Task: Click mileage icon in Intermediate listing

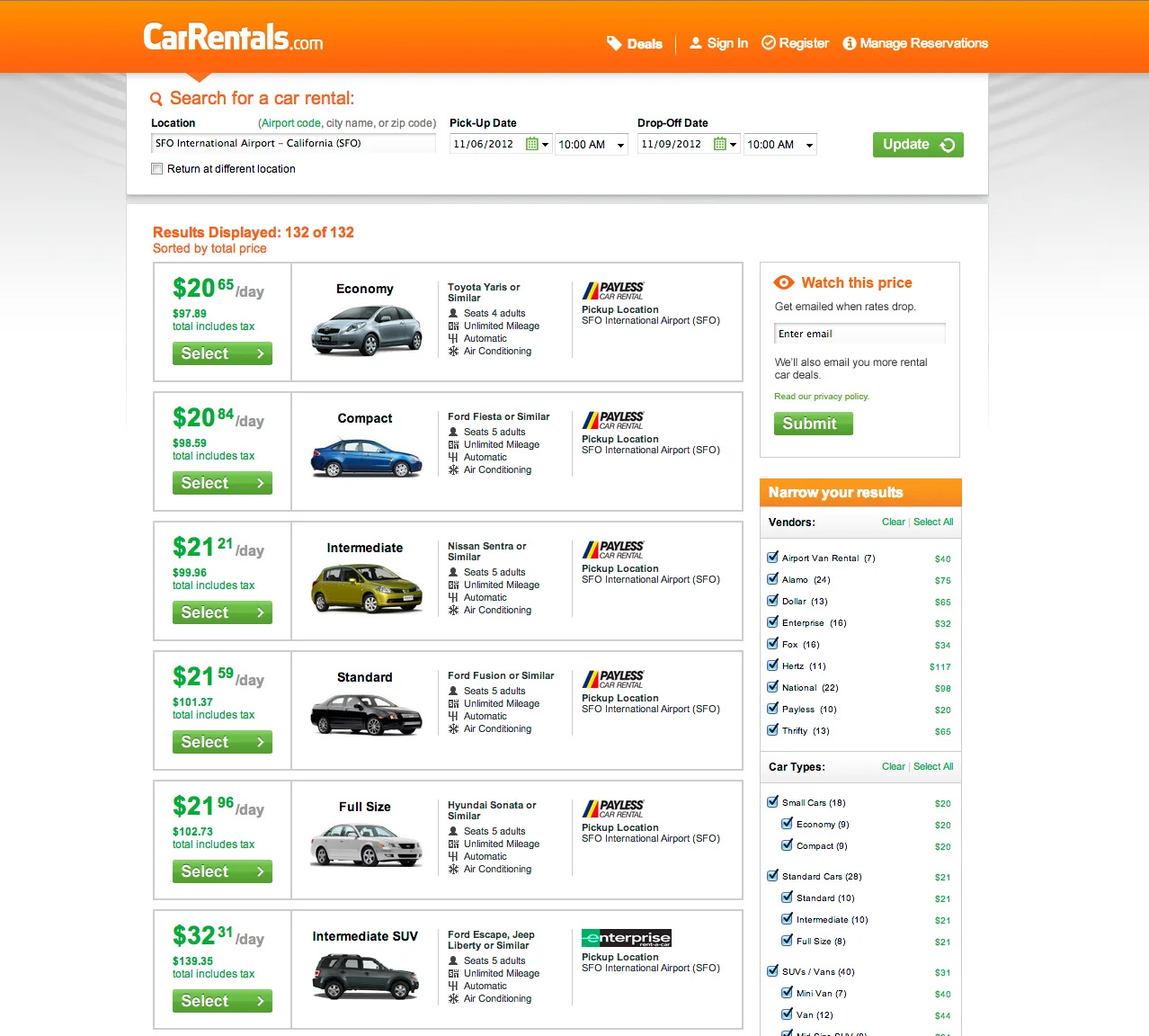Action: click(453, 585)
